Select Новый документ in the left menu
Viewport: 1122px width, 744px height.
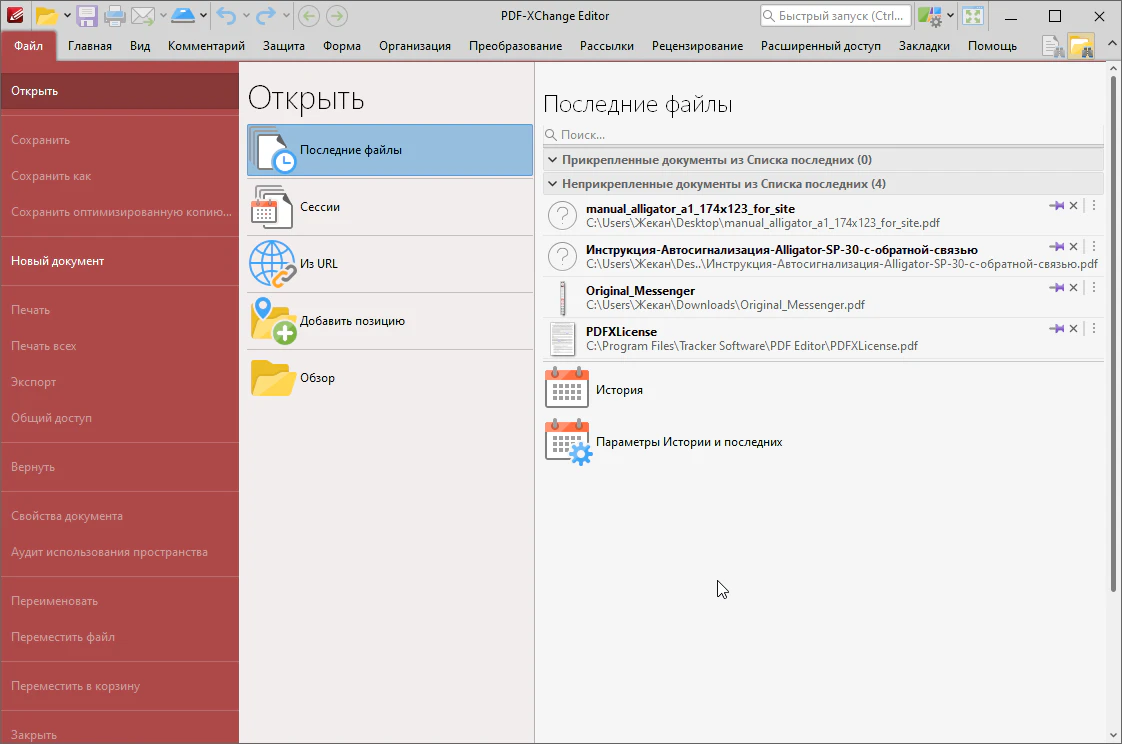tap(58, 261)
